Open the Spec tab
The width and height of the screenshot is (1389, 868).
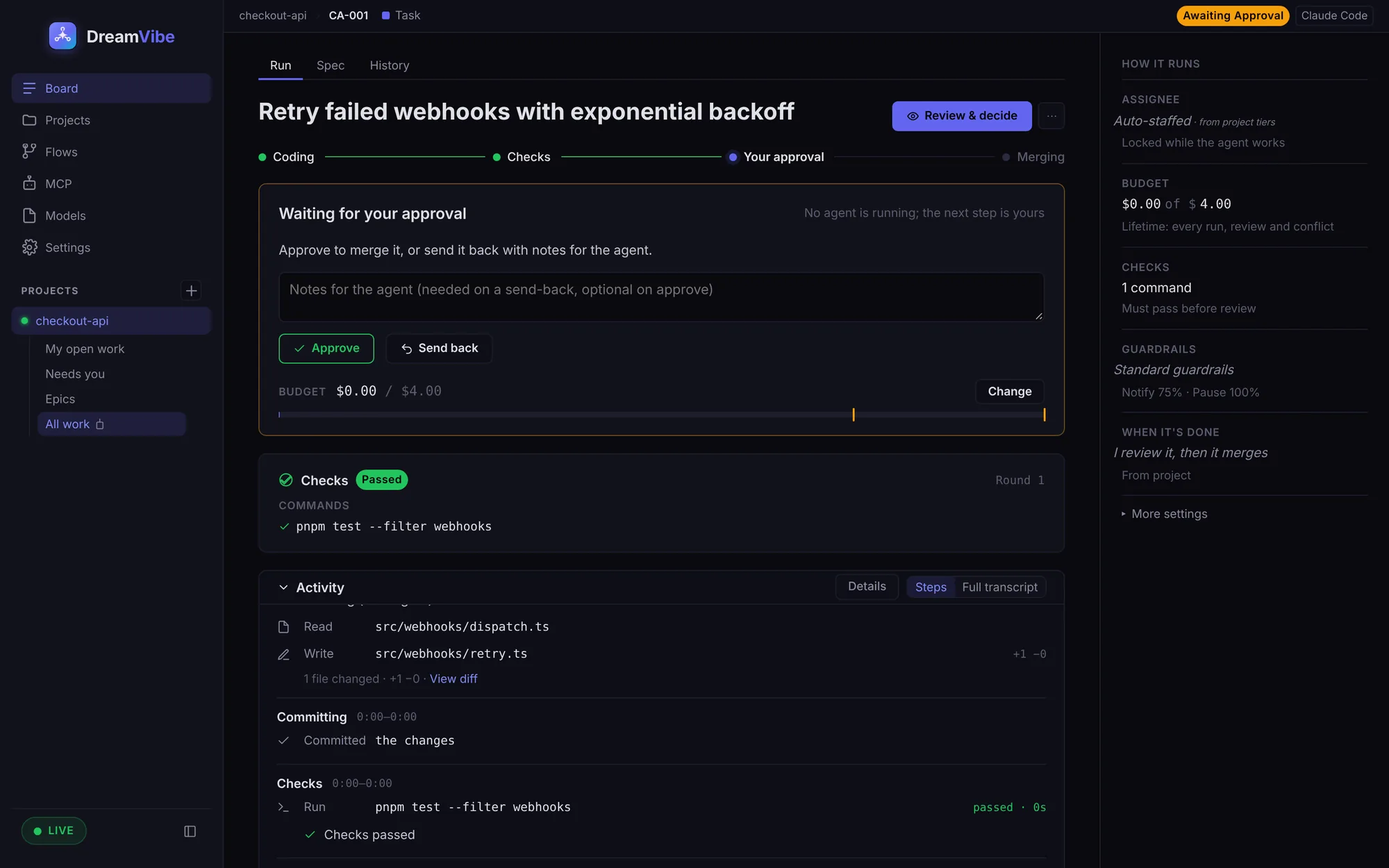click(331, 65)
